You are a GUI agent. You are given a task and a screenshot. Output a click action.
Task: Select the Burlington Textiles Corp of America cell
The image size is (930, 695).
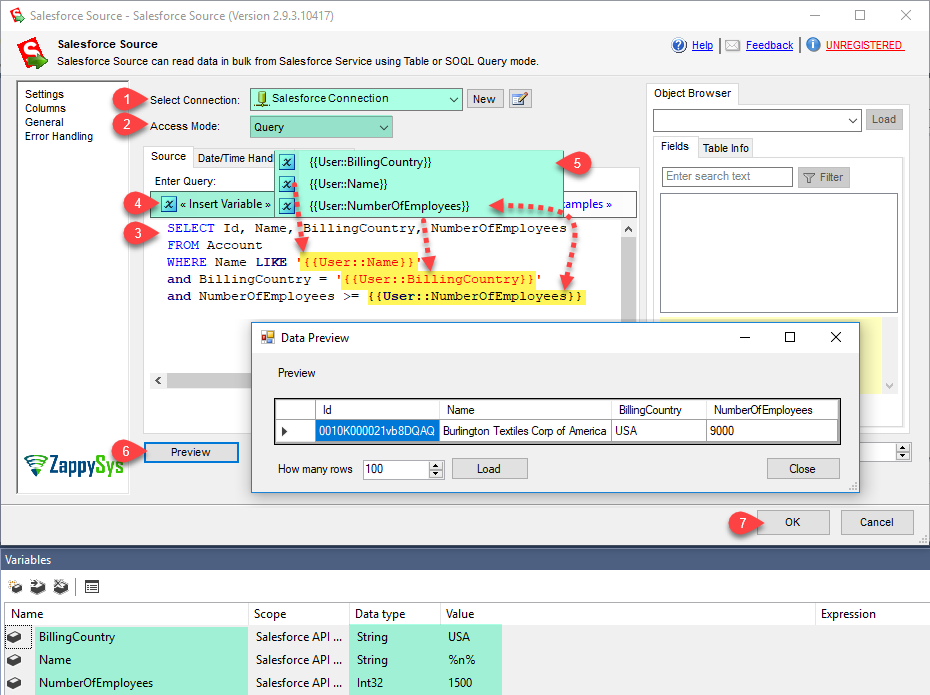(525, 431)
